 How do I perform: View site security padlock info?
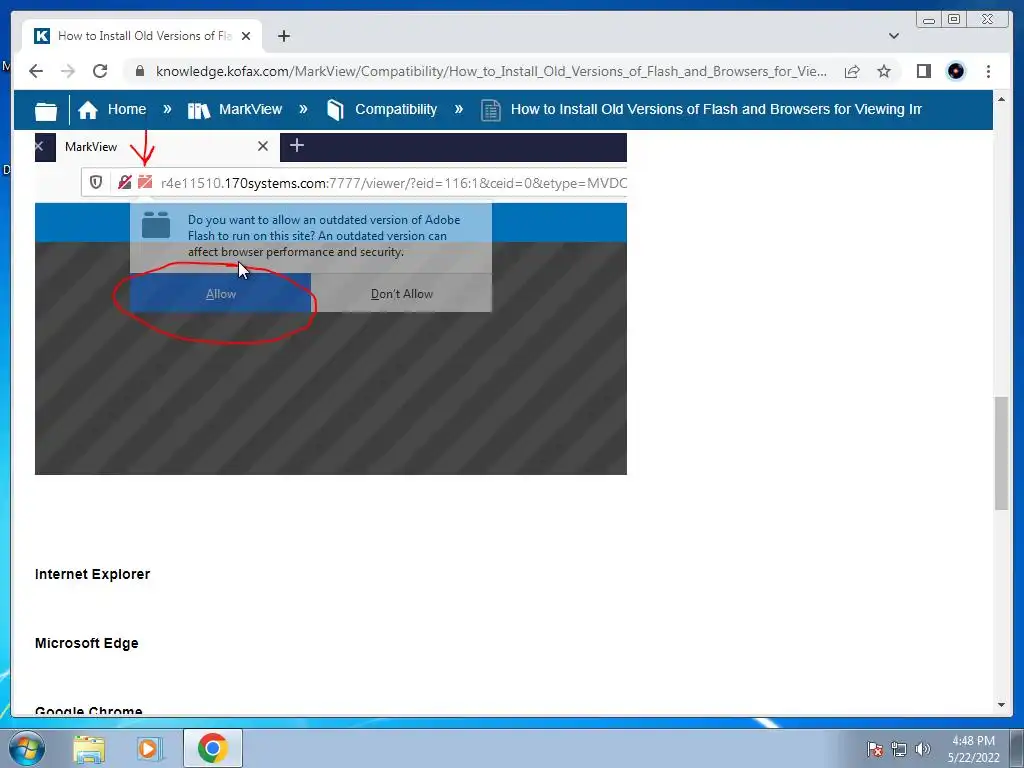pos(139,71)
